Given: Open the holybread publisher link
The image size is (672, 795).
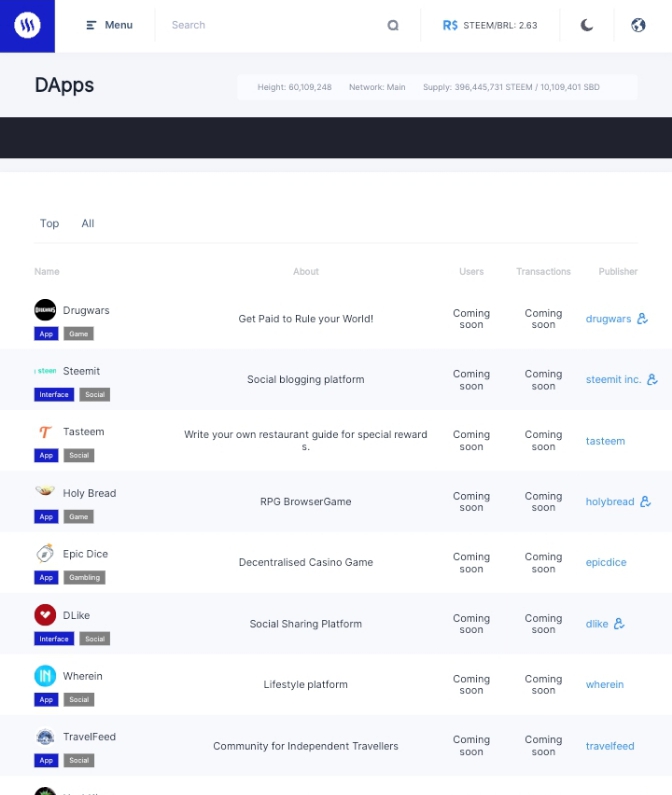Looking at the screenshot, I should click(610, 501).
